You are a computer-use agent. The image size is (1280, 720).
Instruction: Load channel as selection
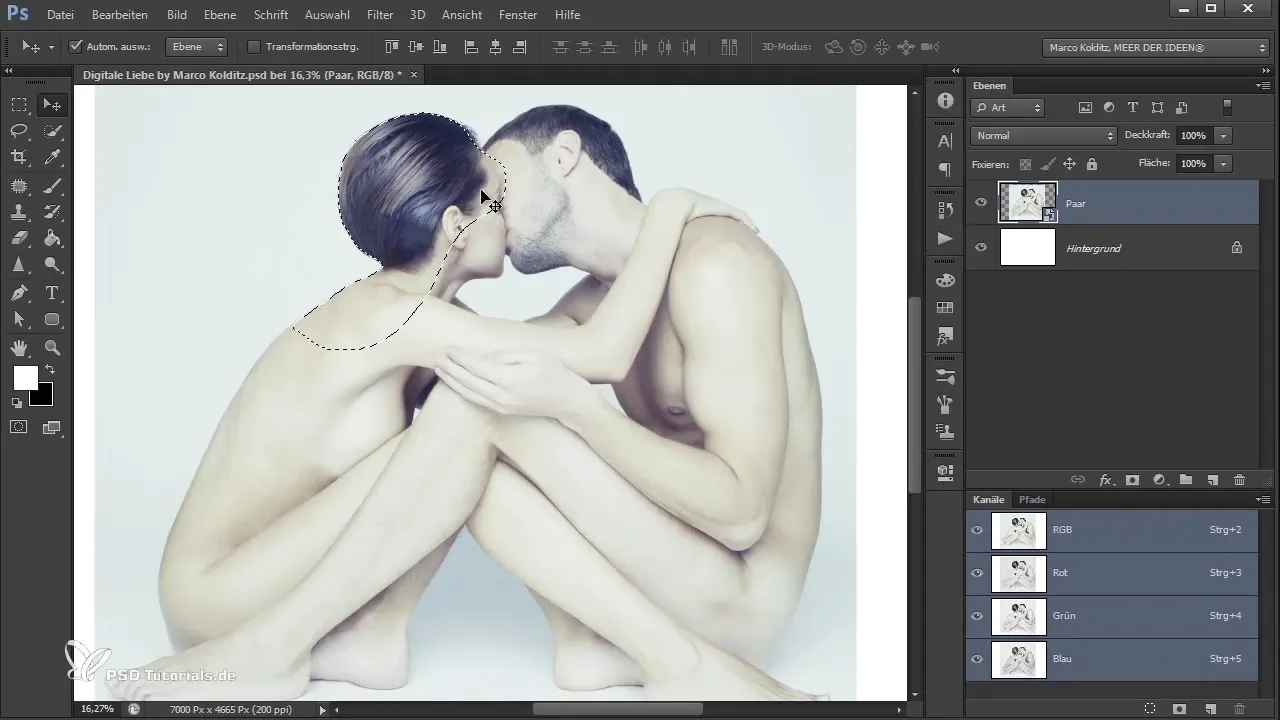click(1150, 708)
